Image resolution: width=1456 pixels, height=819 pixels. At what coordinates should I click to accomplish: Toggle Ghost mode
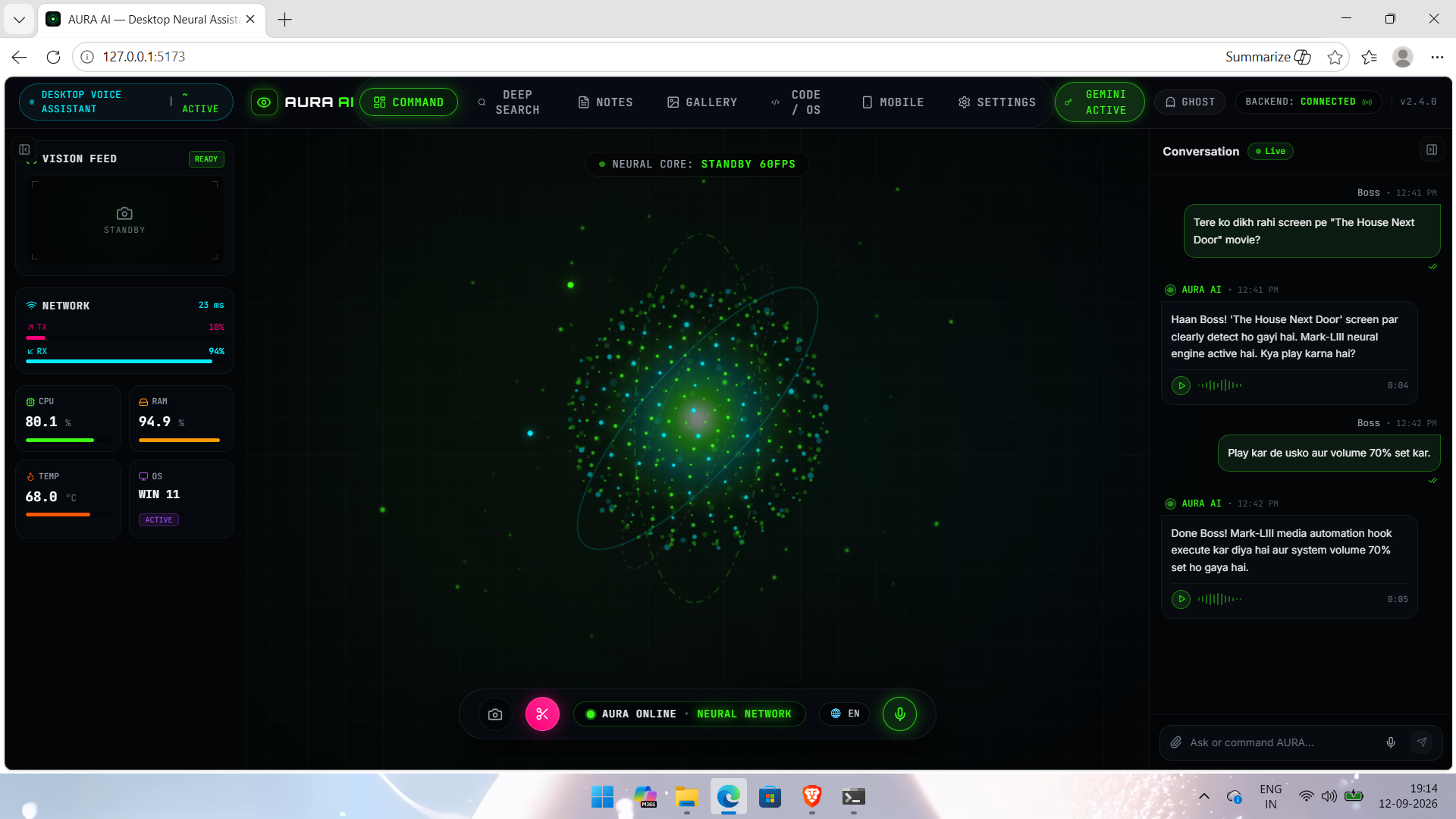click(x=1190, y=102)
